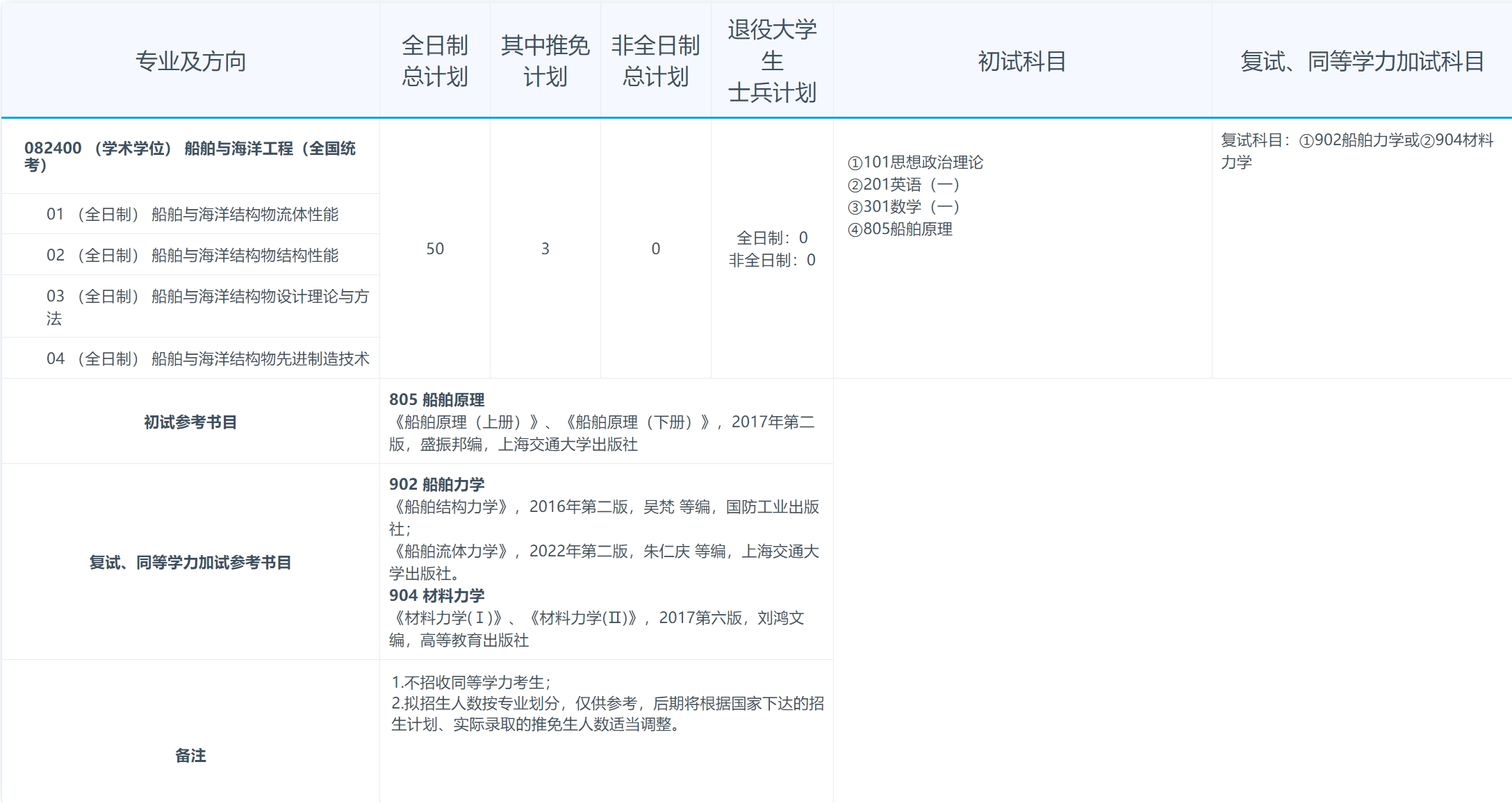Click the 初试参考书目 row label

(190, 422)
